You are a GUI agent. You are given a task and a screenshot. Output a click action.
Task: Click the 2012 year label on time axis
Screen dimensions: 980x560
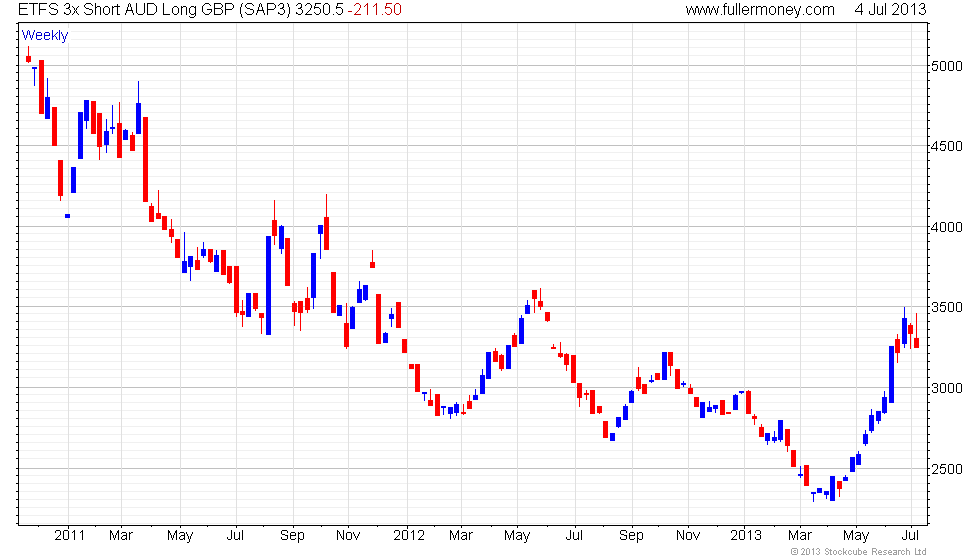tap(408, 536)
